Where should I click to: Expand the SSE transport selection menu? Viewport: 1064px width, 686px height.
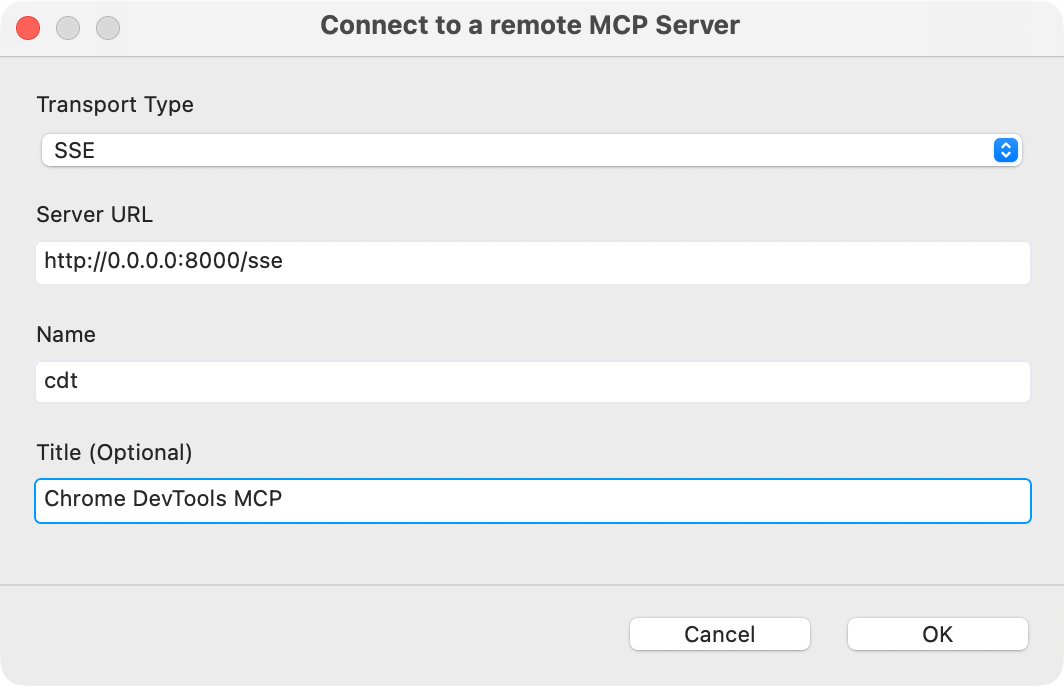[x=530, y=150]
